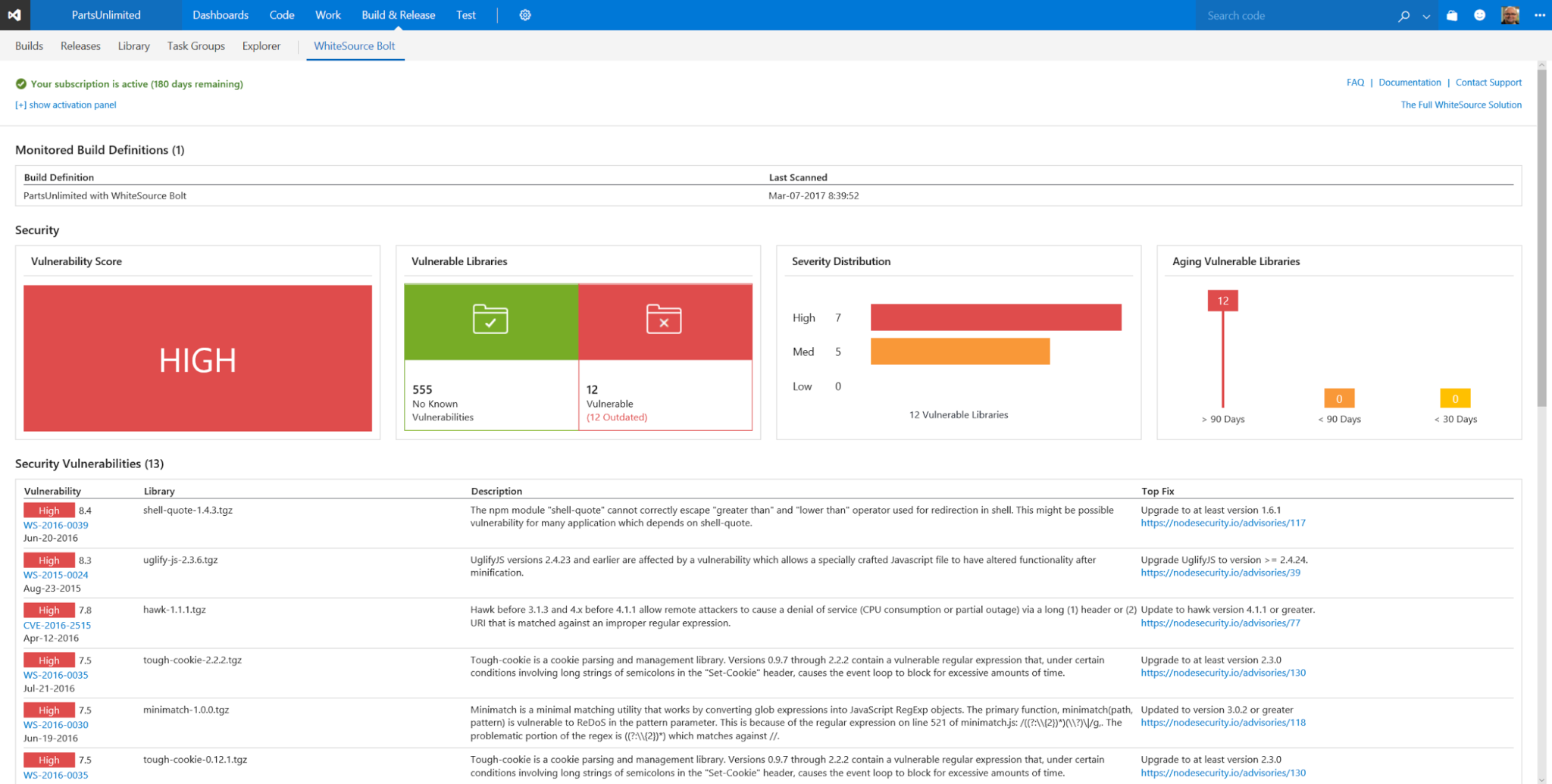The height and width of the screenshot is (784, 1552).
Task: Click the tough-cookie-0.12.1.tgz library name
Action: coord(195,760)
